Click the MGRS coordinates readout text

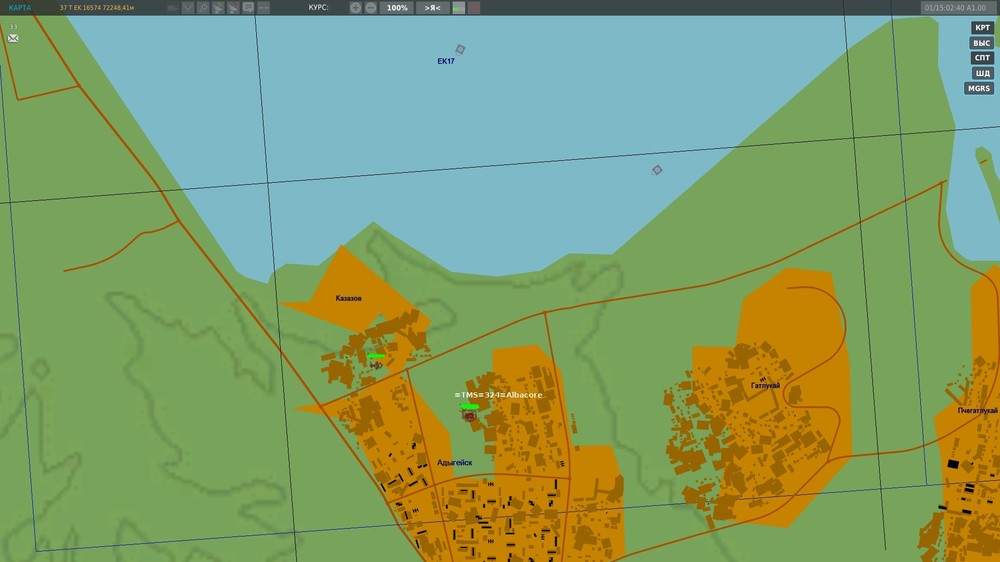point(97,8)
